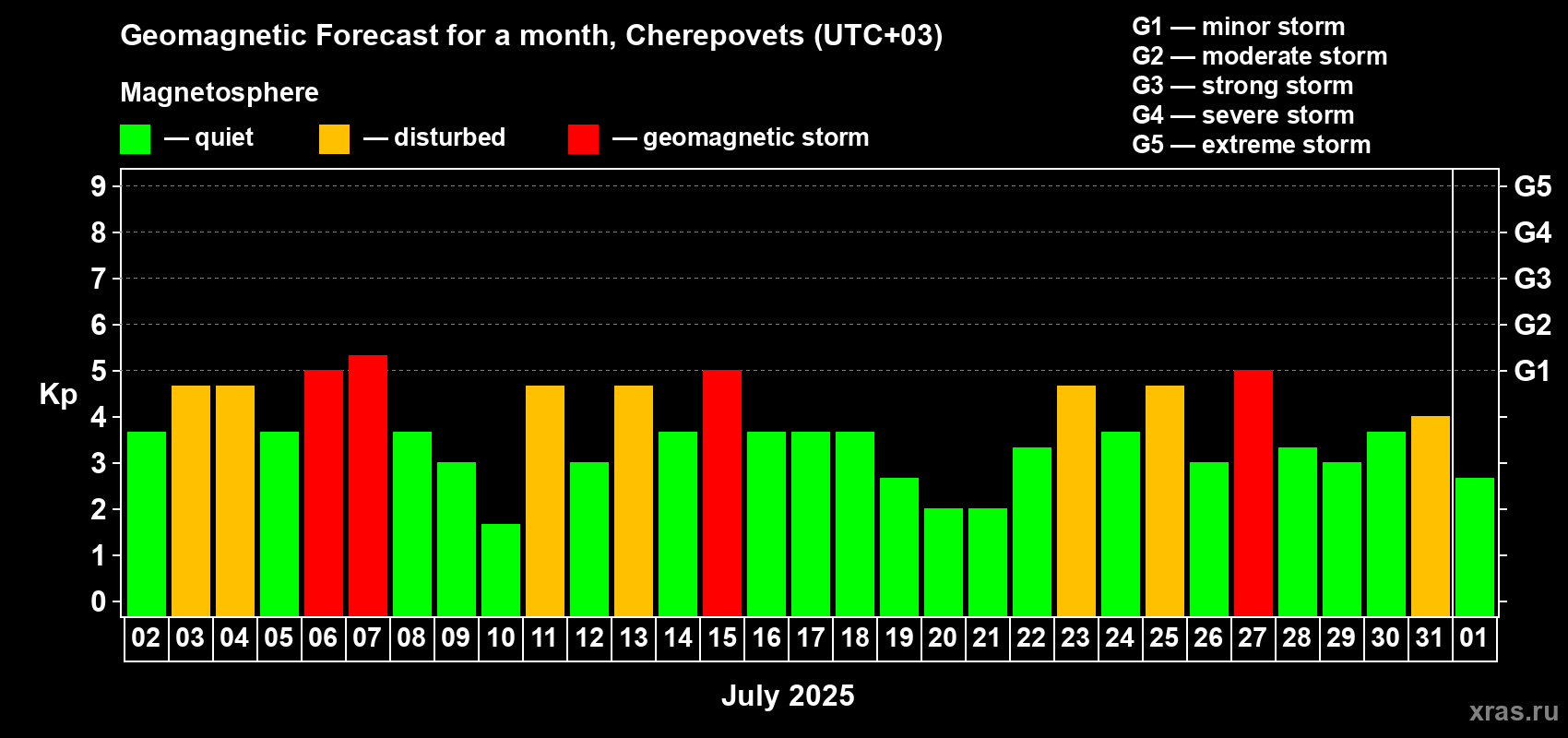1568x738 pixels.
Task: Click the 'Magnetosphere' heading
Action: (220, 92)
